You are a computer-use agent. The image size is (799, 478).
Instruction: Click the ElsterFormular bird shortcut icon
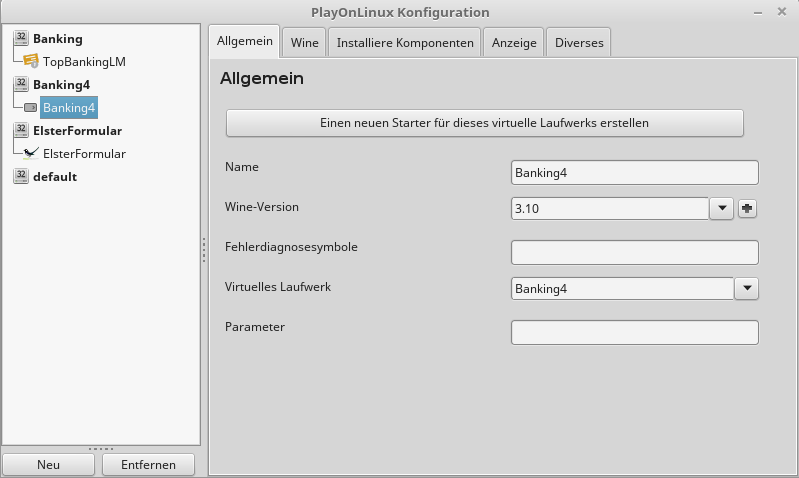pos(31,153)
